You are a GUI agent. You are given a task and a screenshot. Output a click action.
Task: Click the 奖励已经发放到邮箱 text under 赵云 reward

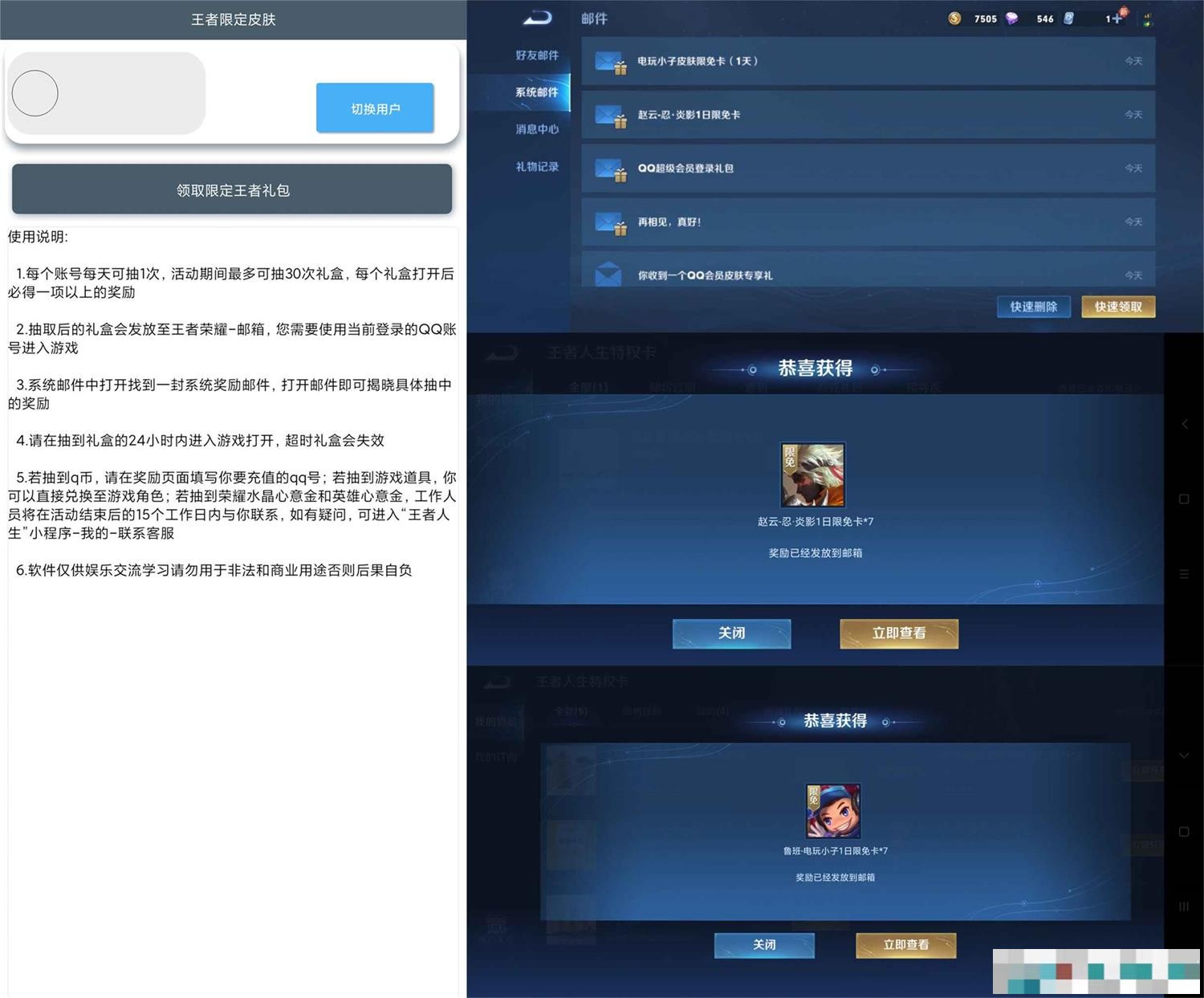[816, 553]
